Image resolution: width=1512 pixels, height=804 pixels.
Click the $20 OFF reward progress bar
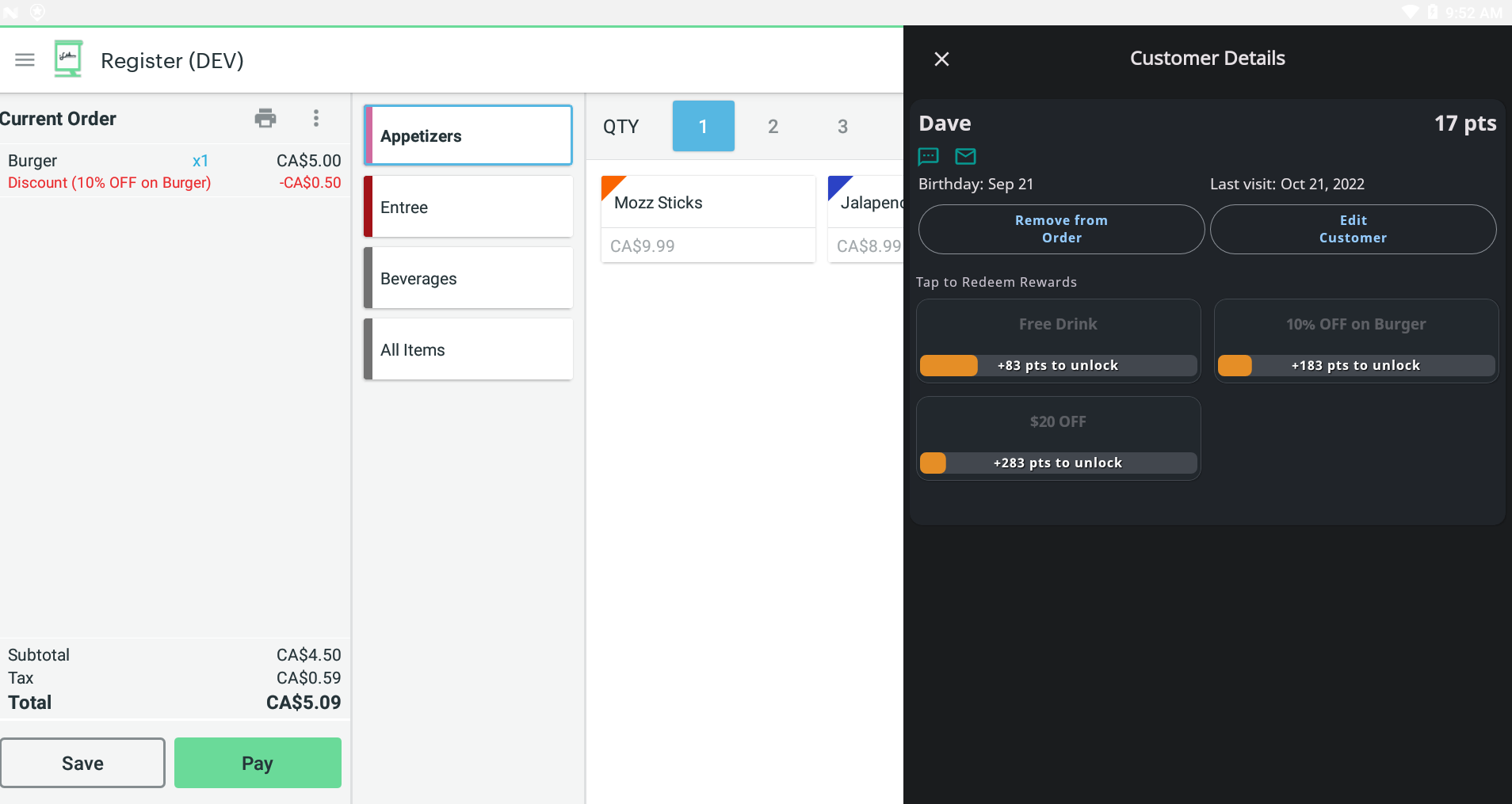[1057, 463]
